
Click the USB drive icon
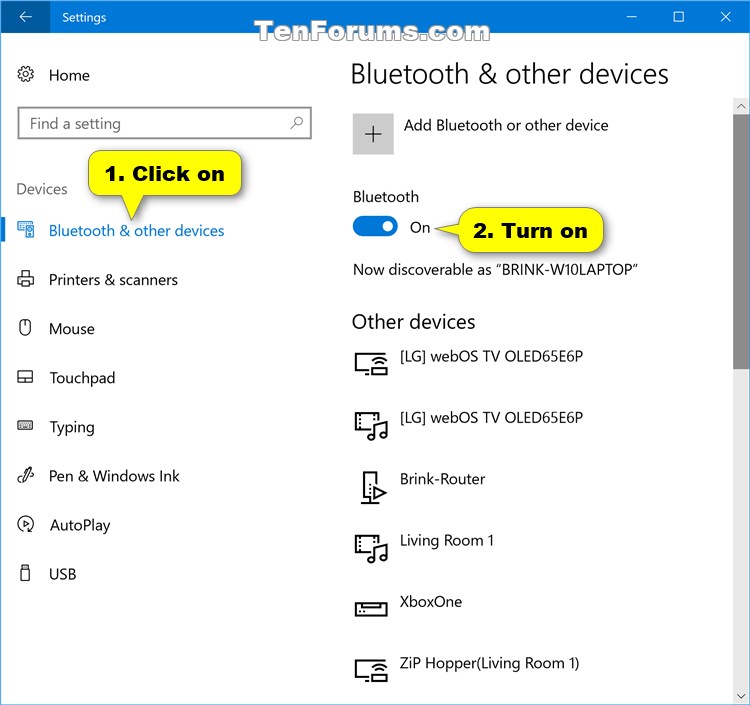point(25,573)
